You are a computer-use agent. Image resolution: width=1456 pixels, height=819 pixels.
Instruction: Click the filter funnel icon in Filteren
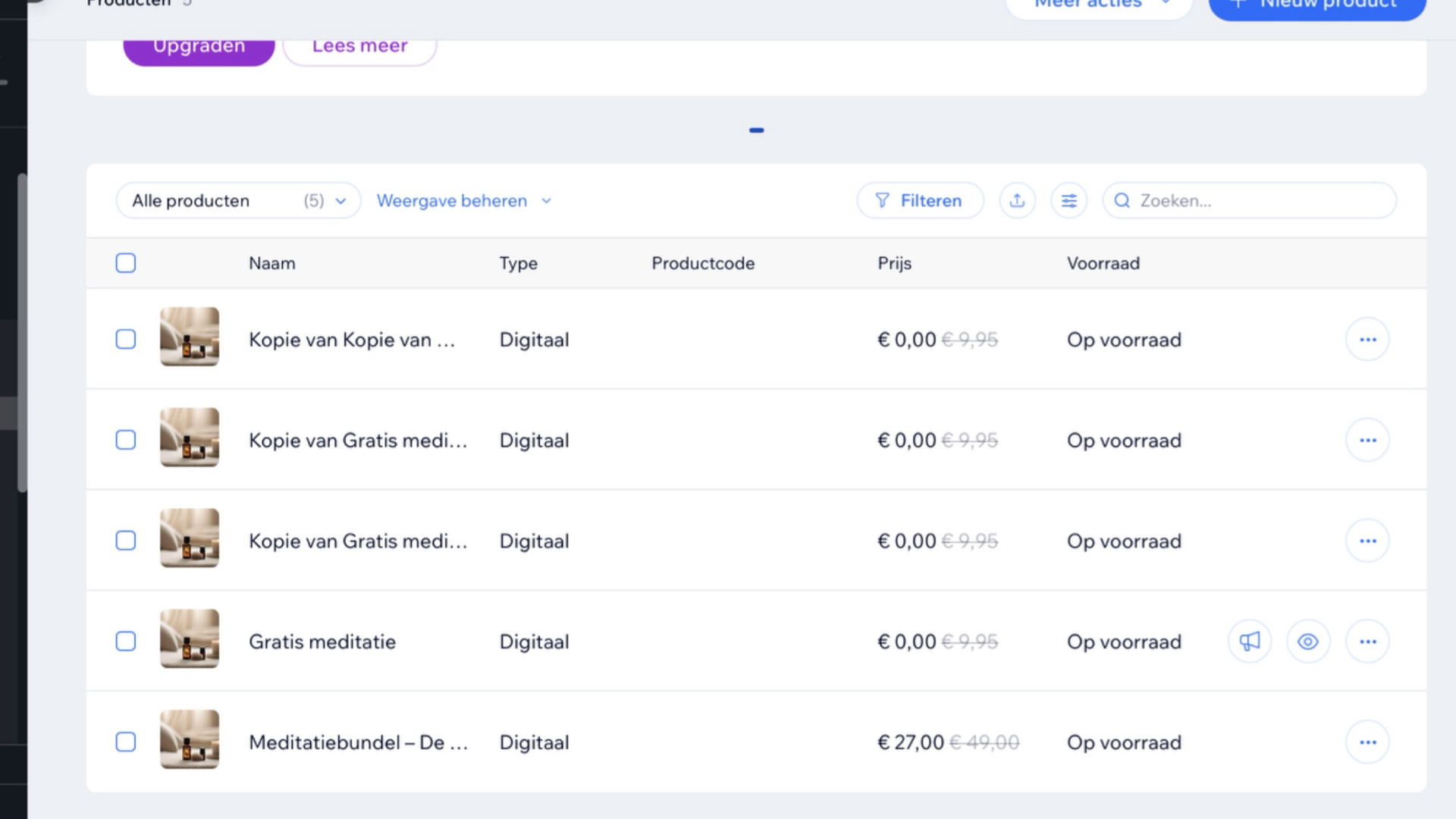(882, 200)
